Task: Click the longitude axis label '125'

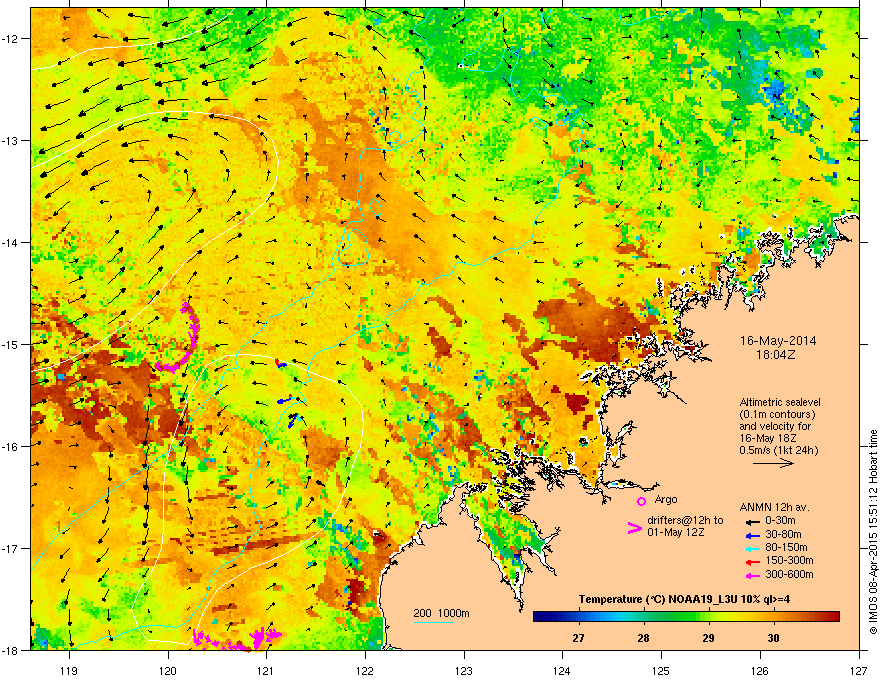Action: tap(661, 670)
